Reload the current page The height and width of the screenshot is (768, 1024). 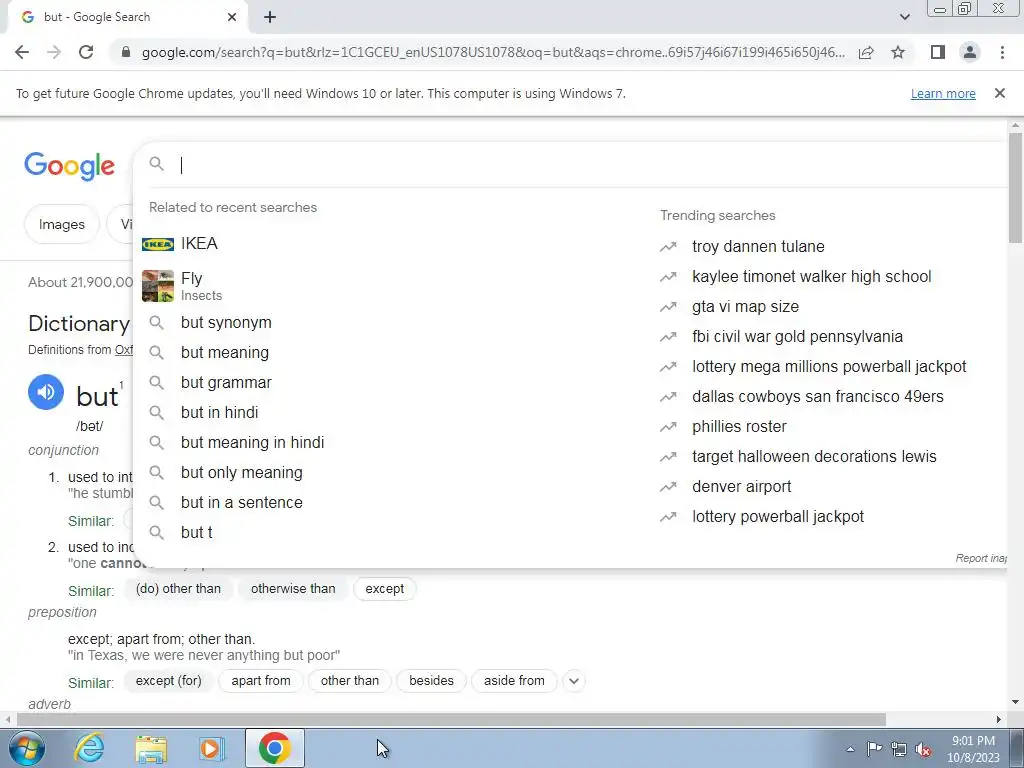(x=86, y=52)
